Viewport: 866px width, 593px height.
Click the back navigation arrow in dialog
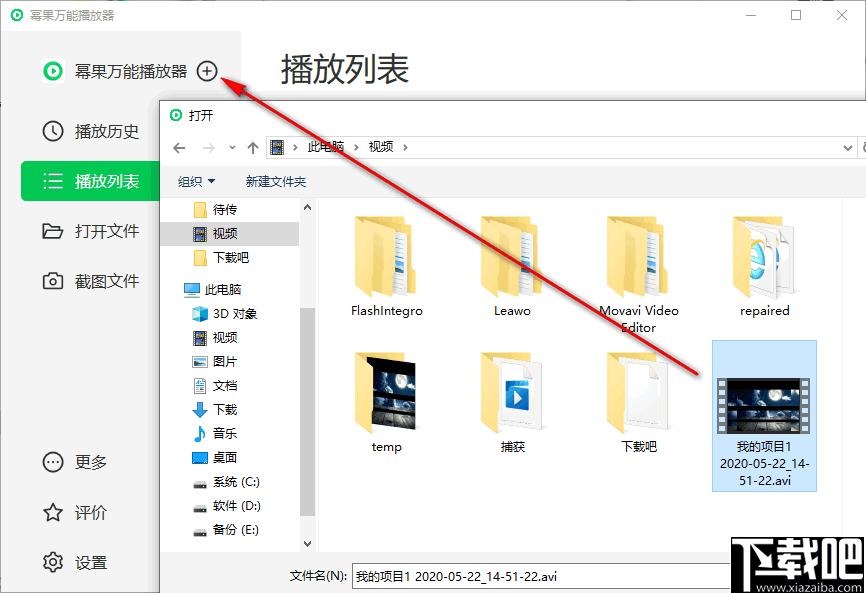coord(179,147)
